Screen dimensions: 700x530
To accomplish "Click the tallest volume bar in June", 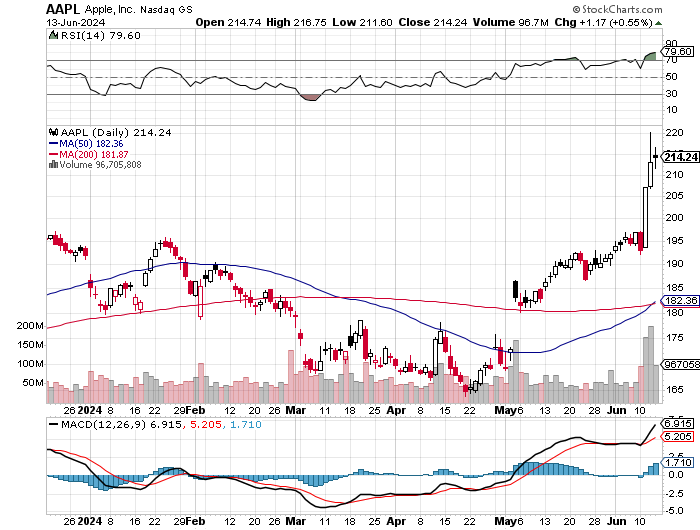I will point(651,365).
